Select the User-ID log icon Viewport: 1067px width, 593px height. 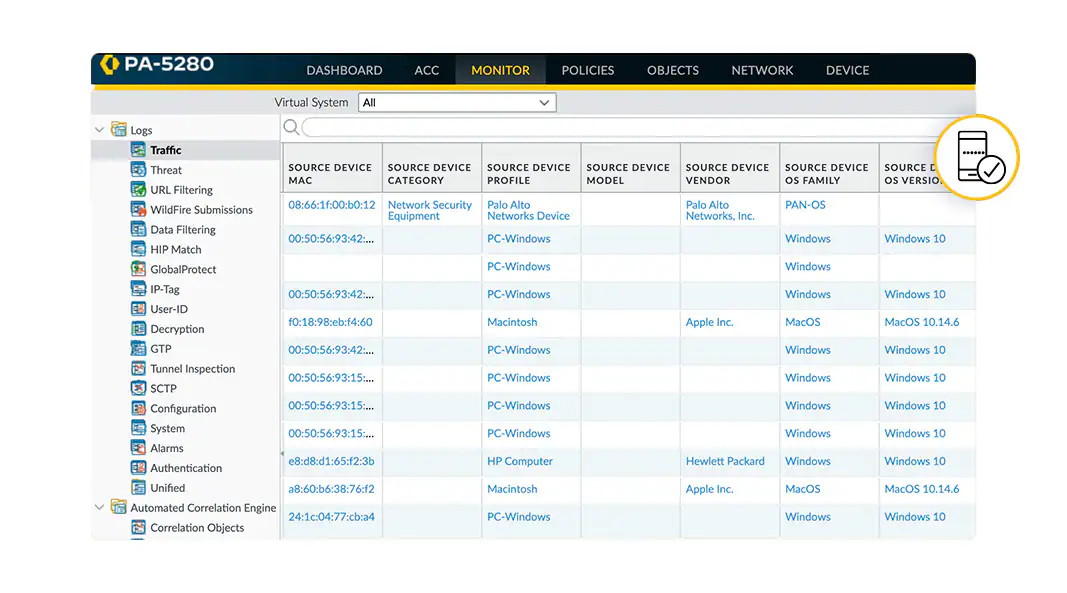pos(137,309)
